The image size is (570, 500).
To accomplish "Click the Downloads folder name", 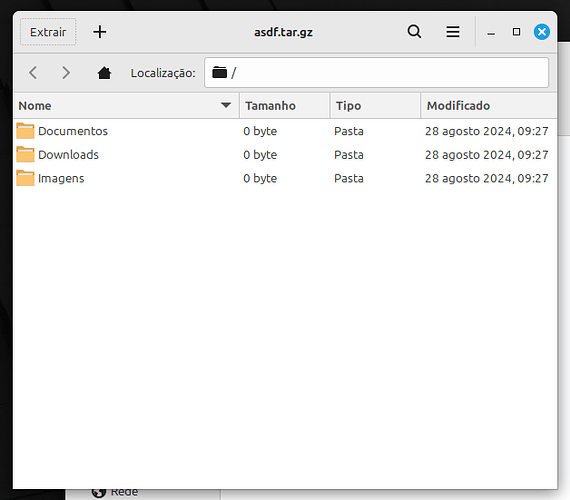I will [x=68, y=155].
